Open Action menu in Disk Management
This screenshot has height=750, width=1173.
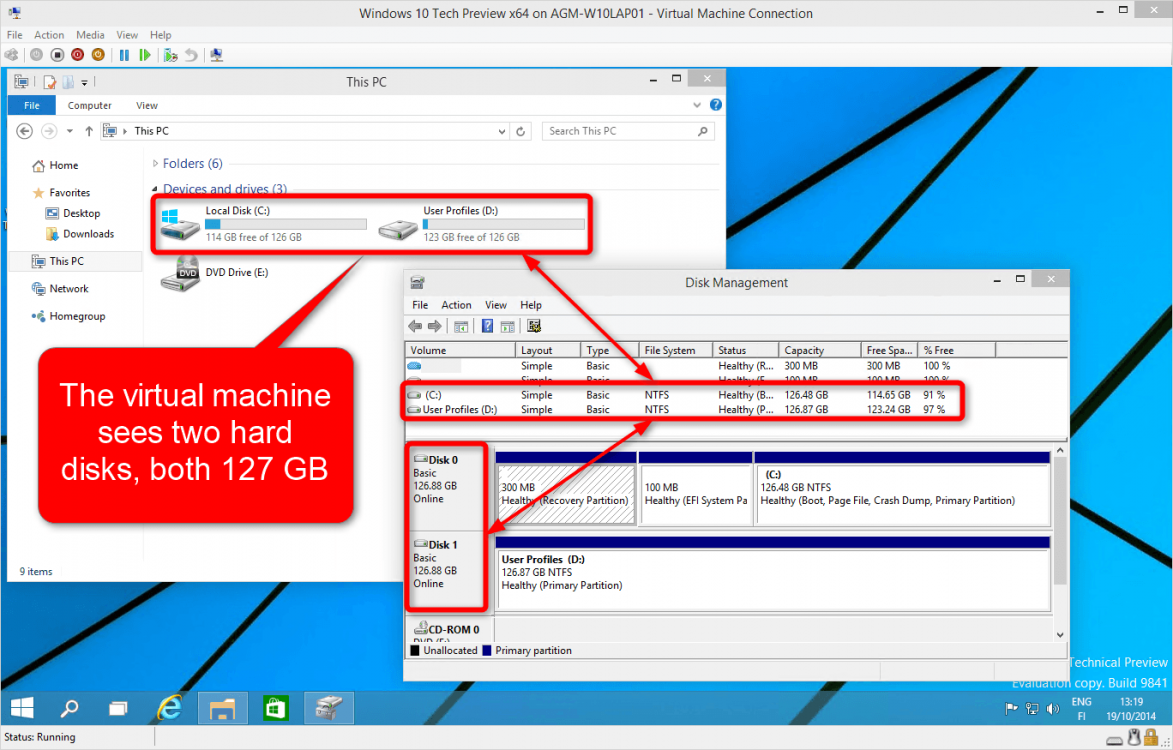tap(456, 305)
